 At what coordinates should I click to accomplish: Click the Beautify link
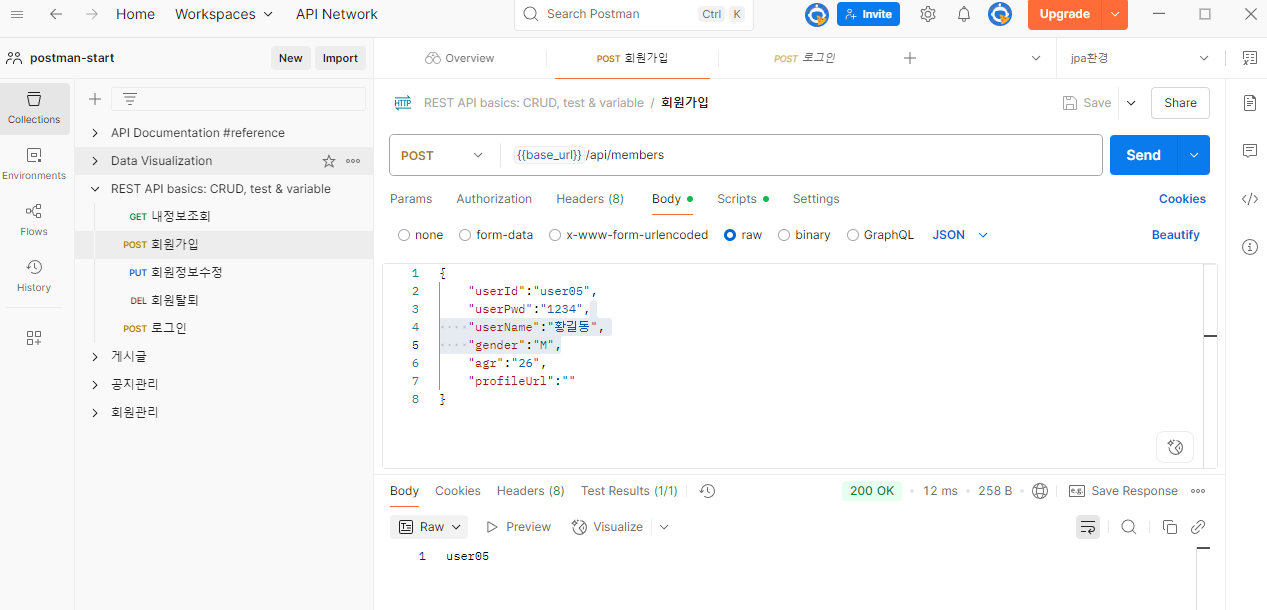click(1175, 235)
